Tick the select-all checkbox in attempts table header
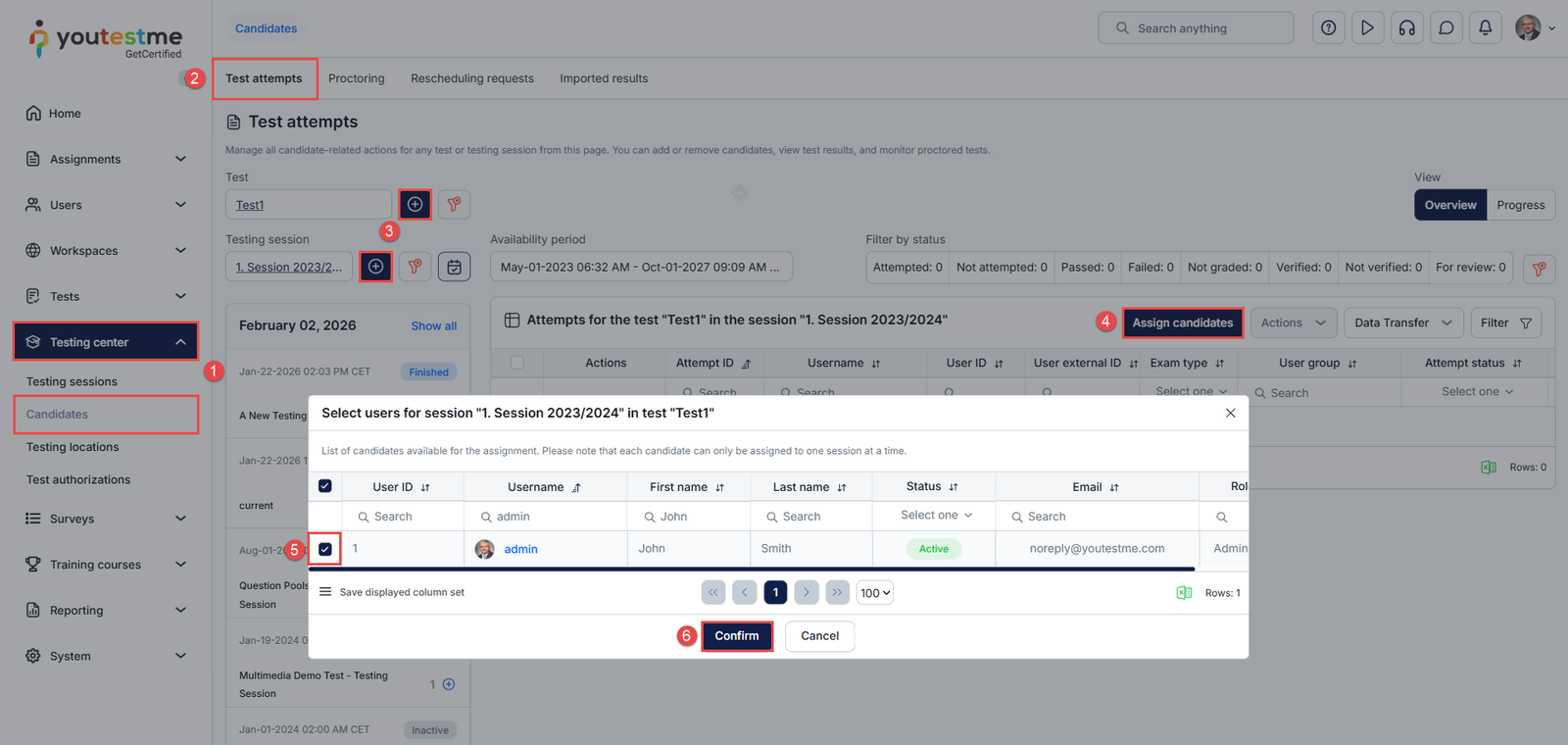1568x745 pixels. click(517, 363)
